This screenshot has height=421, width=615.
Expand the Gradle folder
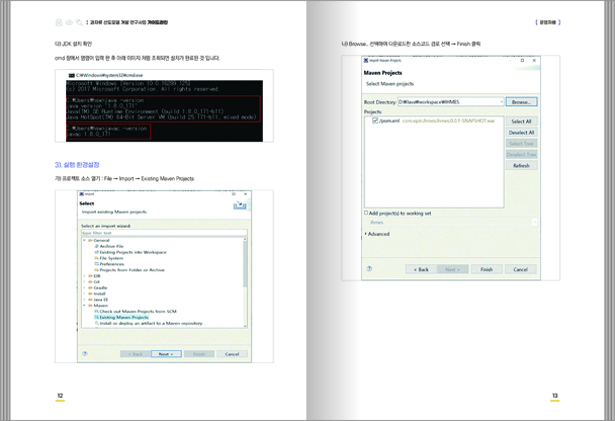coord(84,288)
